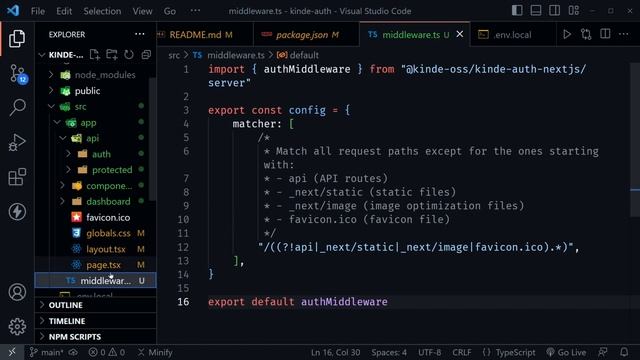Open Source Control view with 12 changes

[18, 74]
